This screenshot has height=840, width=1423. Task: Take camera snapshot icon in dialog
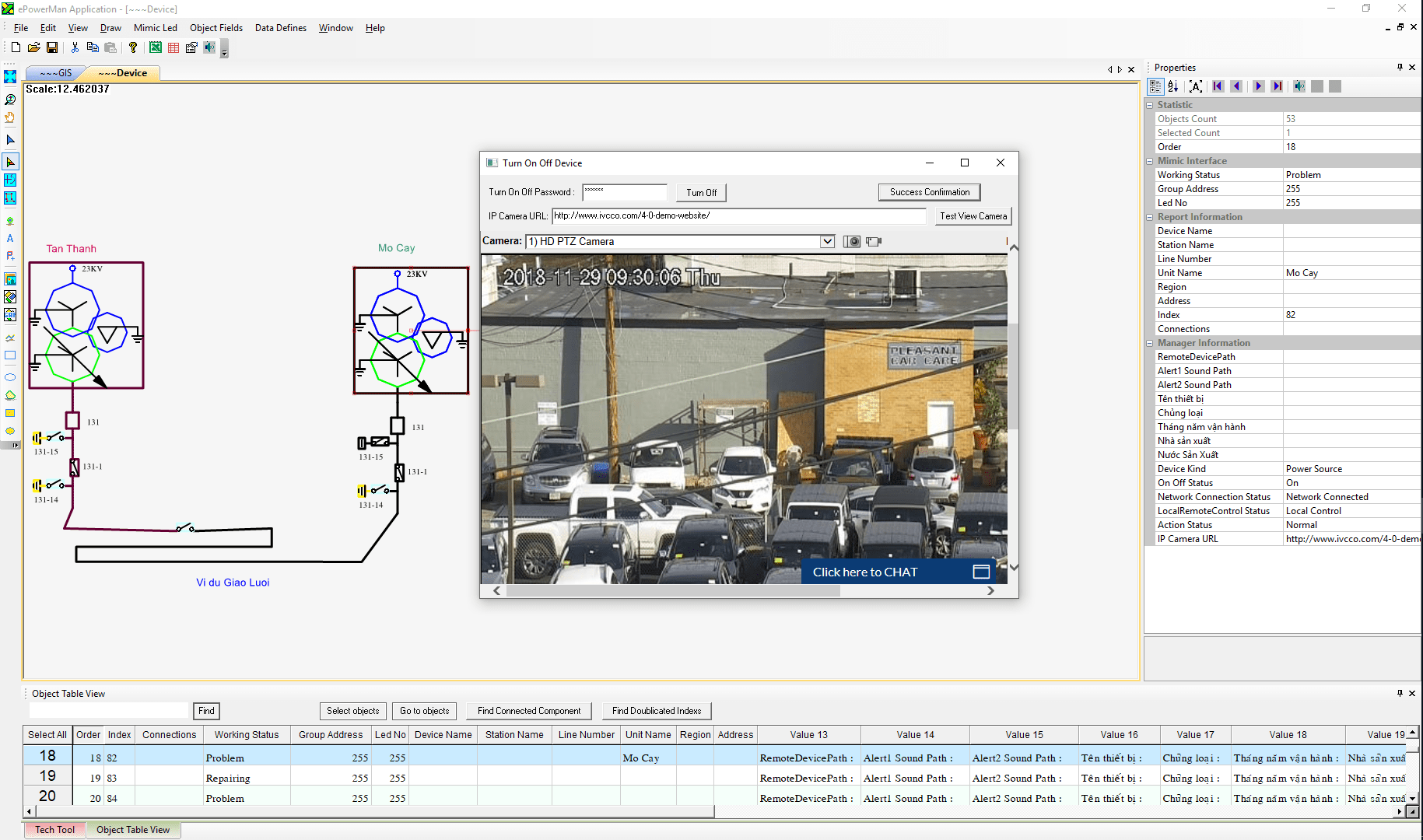point(853,242)
